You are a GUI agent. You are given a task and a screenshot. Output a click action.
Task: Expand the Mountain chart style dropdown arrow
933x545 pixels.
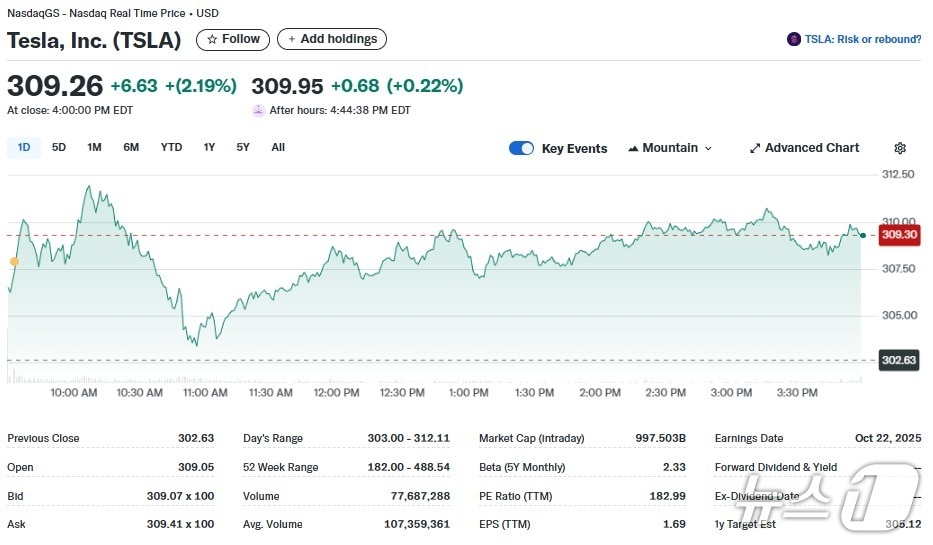(x=709, y=148)
